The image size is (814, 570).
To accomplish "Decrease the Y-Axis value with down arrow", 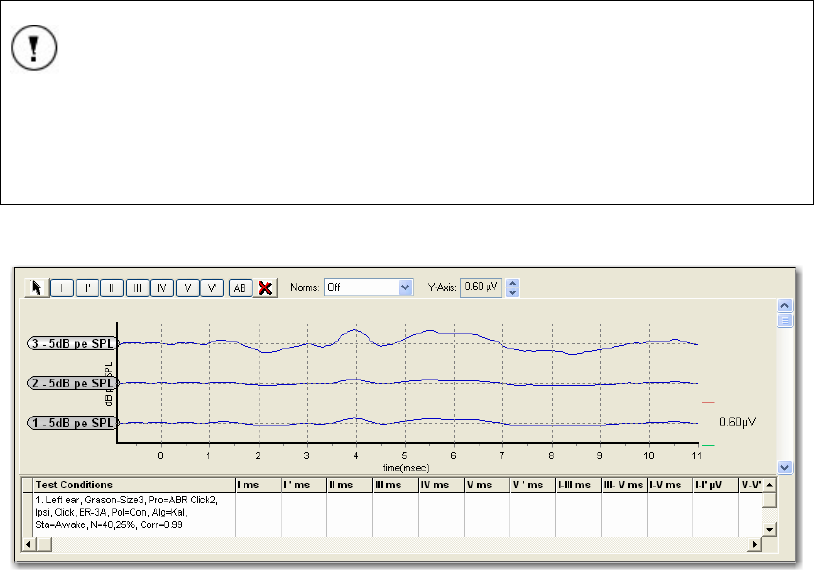I will coord(512,292).
